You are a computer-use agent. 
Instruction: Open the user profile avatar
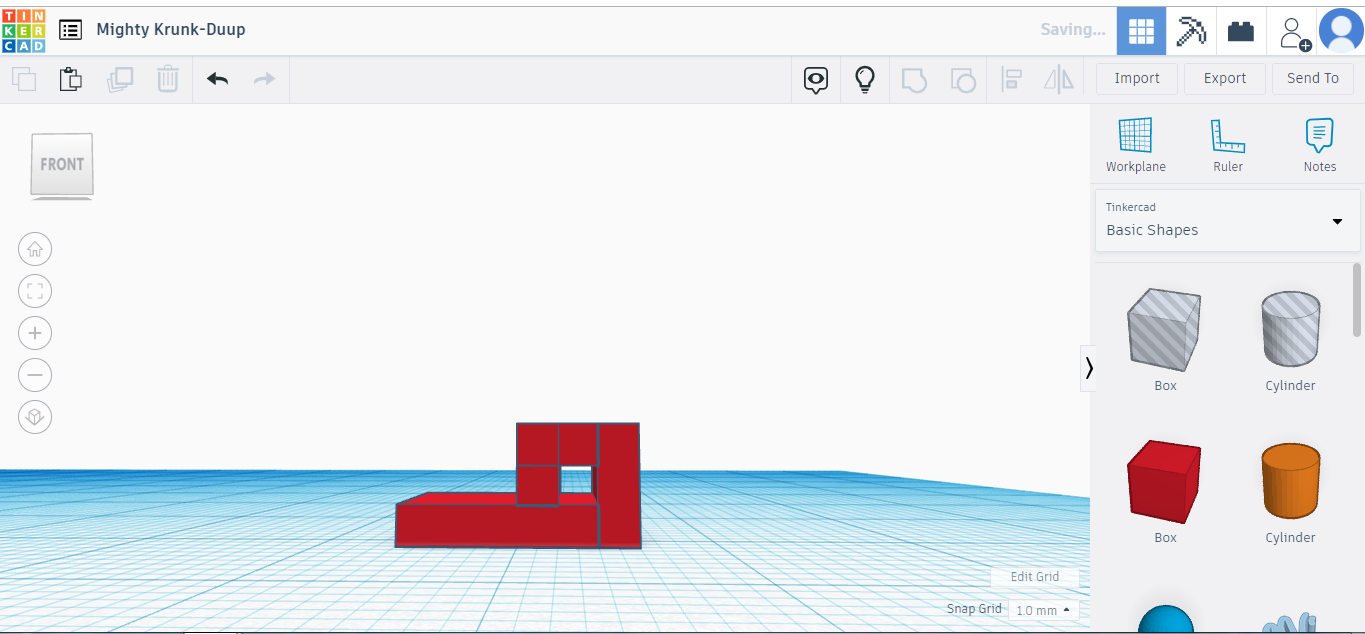coord(1341,30)
